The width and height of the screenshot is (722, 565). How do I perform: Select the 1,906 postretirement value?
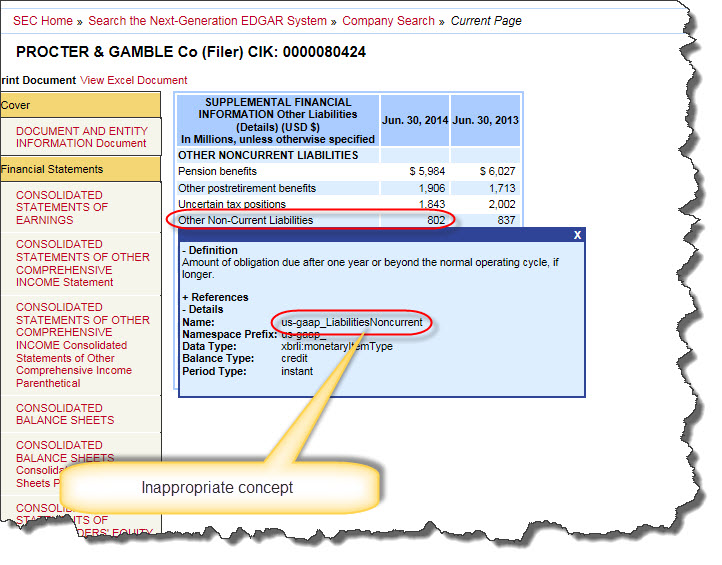point(432,188)
